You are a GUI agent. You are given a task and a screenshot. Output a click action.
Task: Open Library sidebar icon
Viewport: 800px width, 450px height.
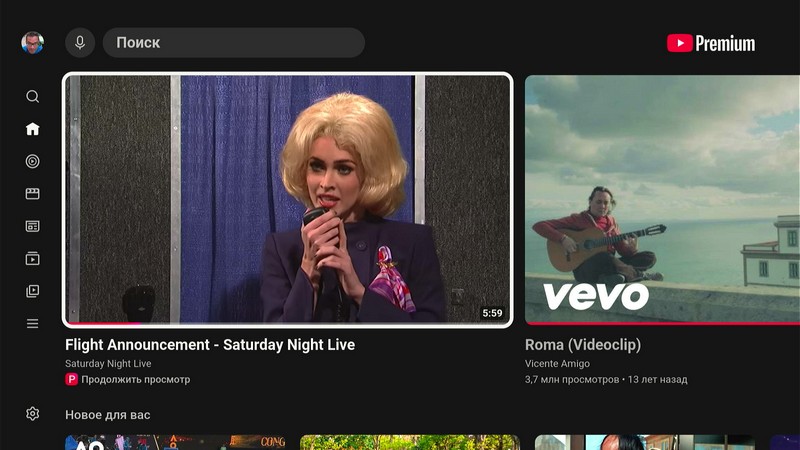33,291
